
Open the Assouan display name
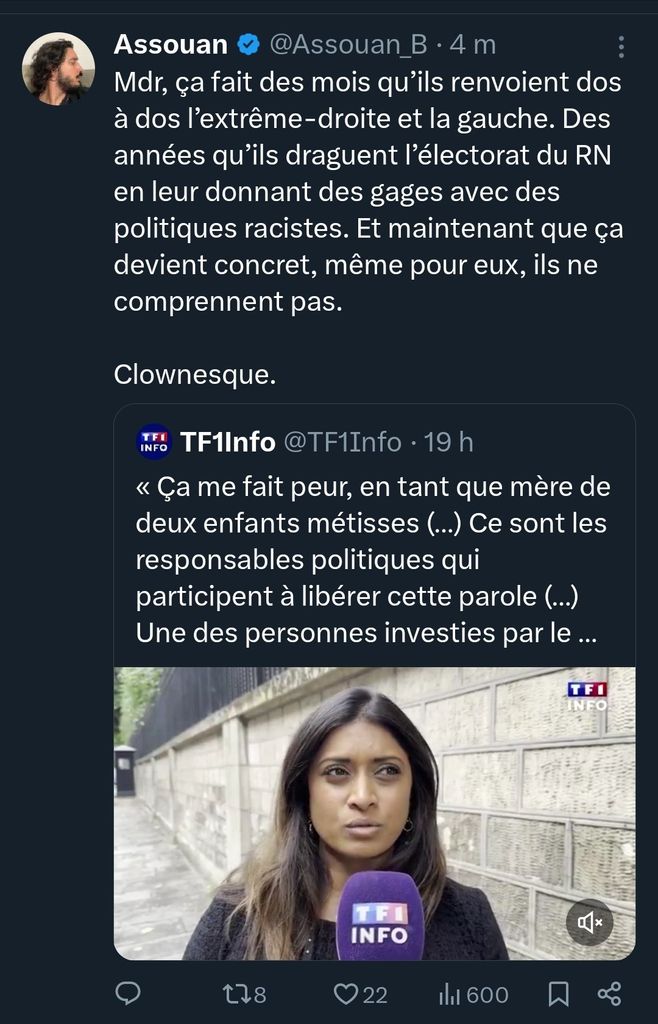171,44
